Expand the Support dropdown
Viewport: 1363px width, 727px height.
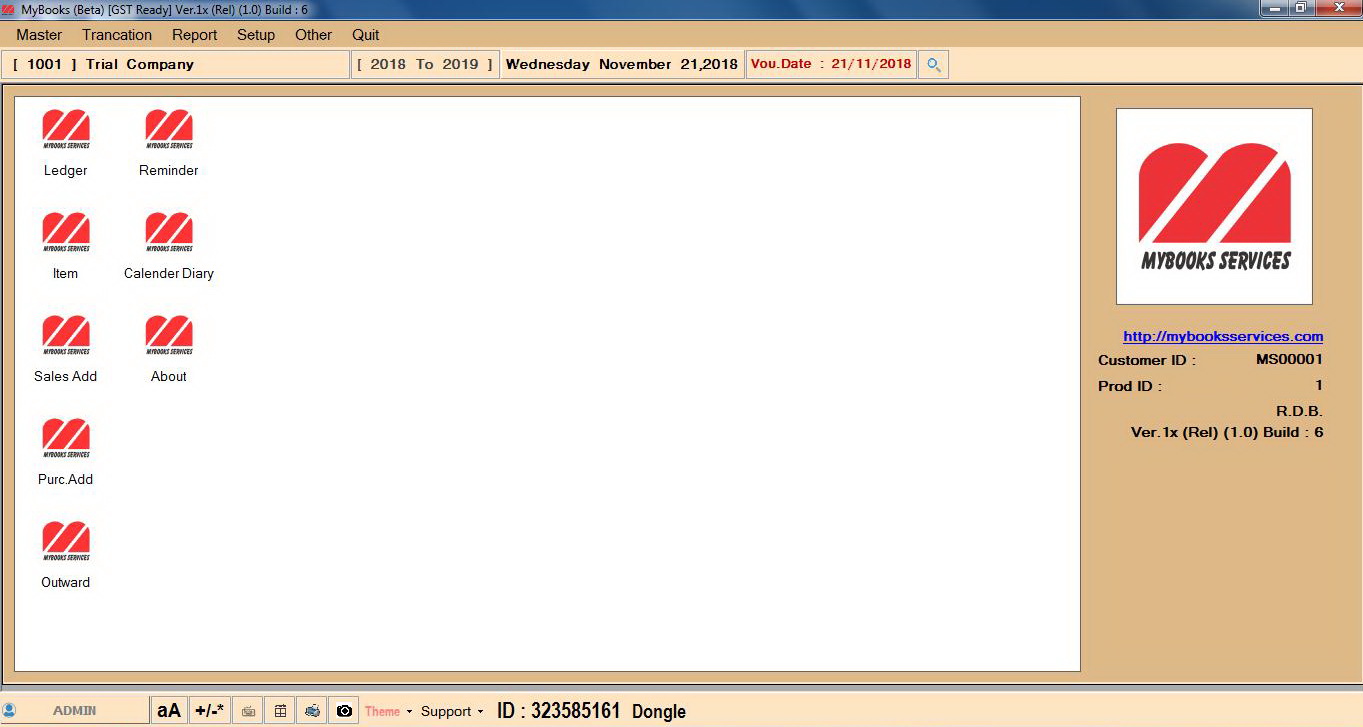point(452,711)
